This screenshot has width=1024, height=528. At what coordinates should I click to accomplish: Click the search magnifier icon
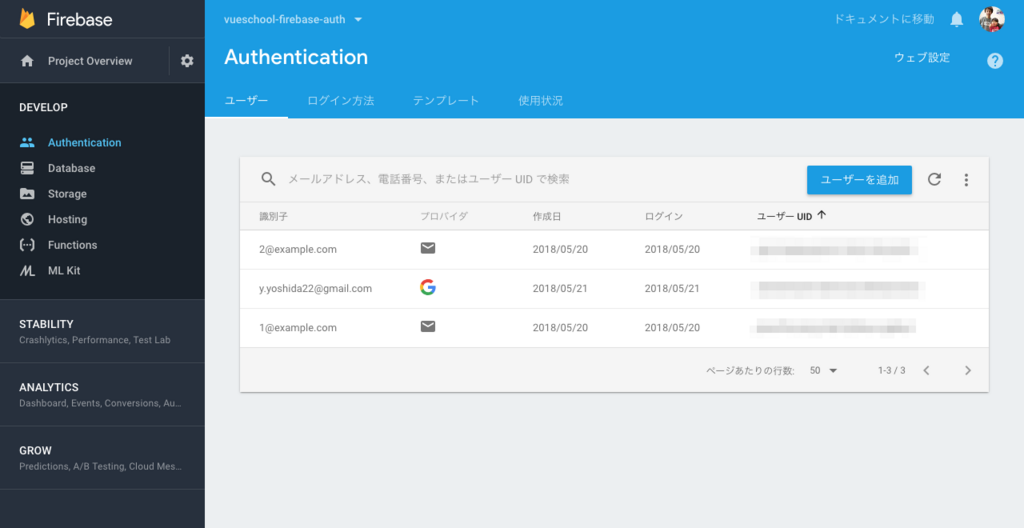click(268, 179)
